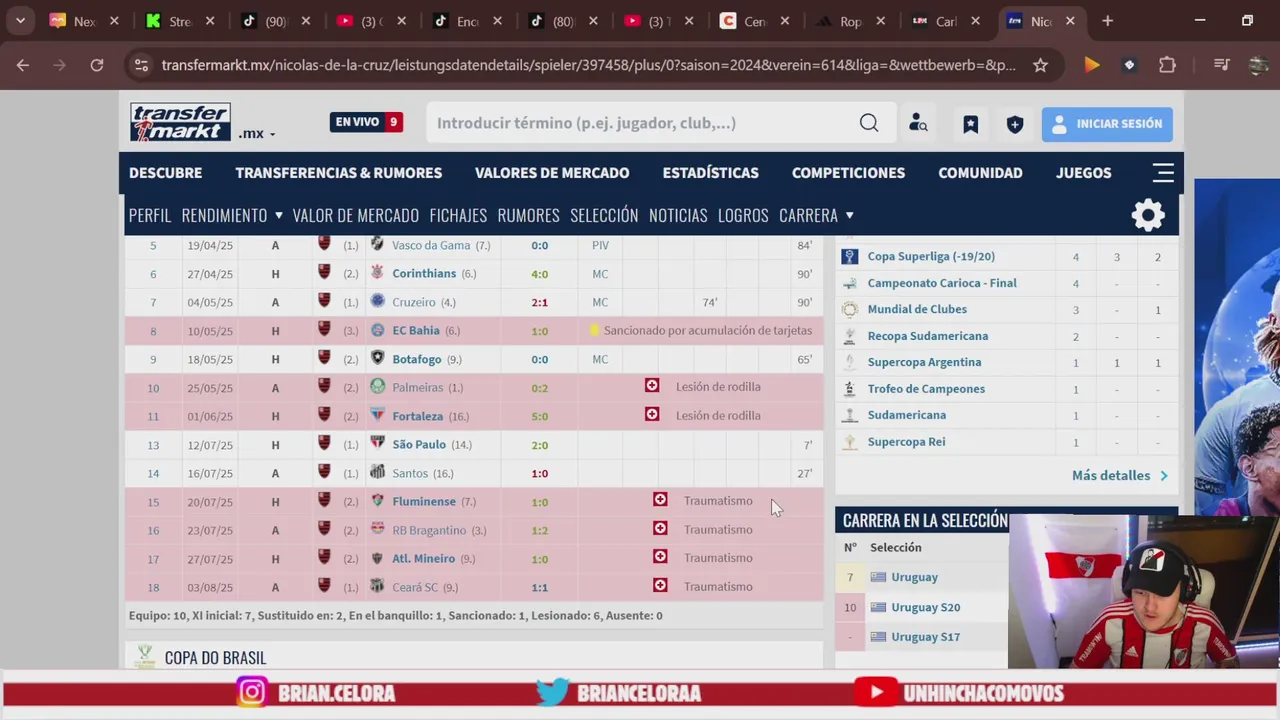Open the settings gear icon
1280x720 pixels.
[x=1148, y=215]
